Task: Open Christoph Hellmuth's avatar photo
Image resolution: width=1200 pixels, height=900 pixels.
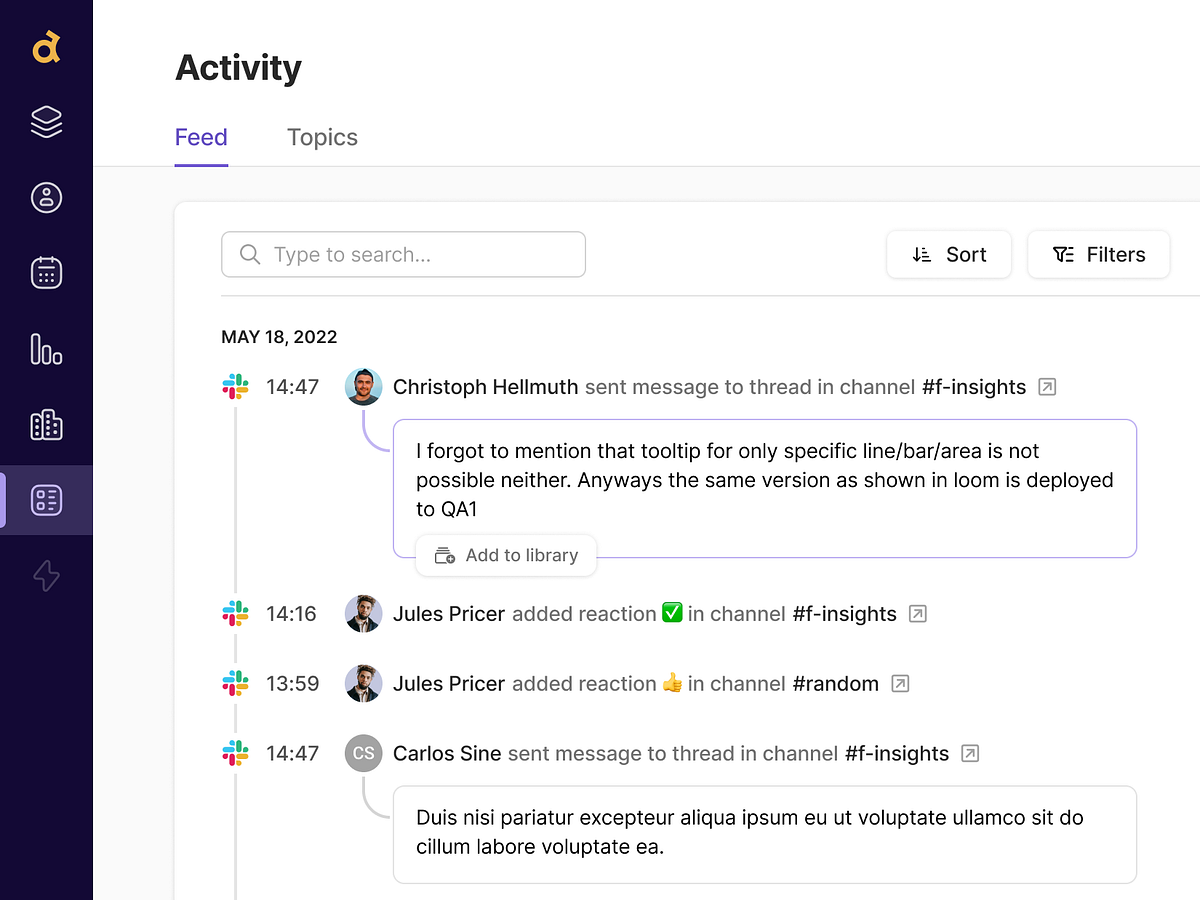Action: tap(364, 386)
